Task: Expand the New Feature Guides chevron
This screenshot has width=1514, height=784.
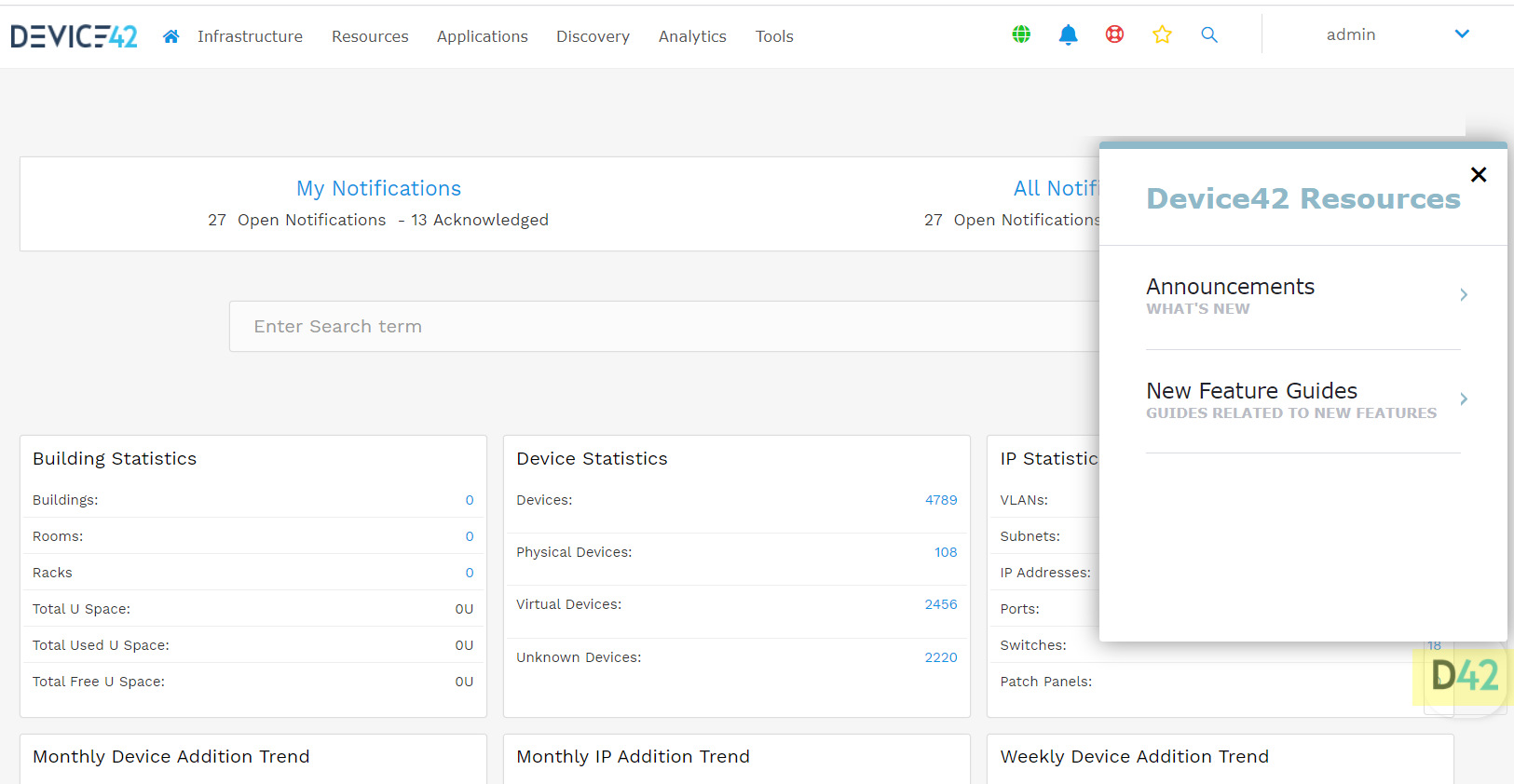Action: [1464, 399]
